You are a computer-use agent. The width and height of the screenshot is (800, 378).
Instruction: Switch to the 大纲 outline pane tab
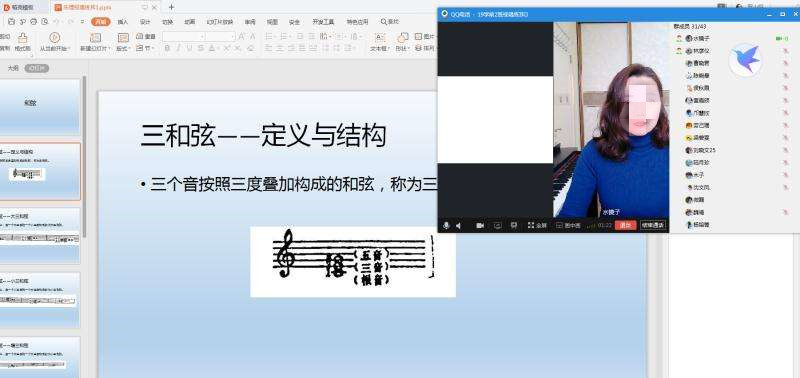pyautogui.click(x=13, y=68)
